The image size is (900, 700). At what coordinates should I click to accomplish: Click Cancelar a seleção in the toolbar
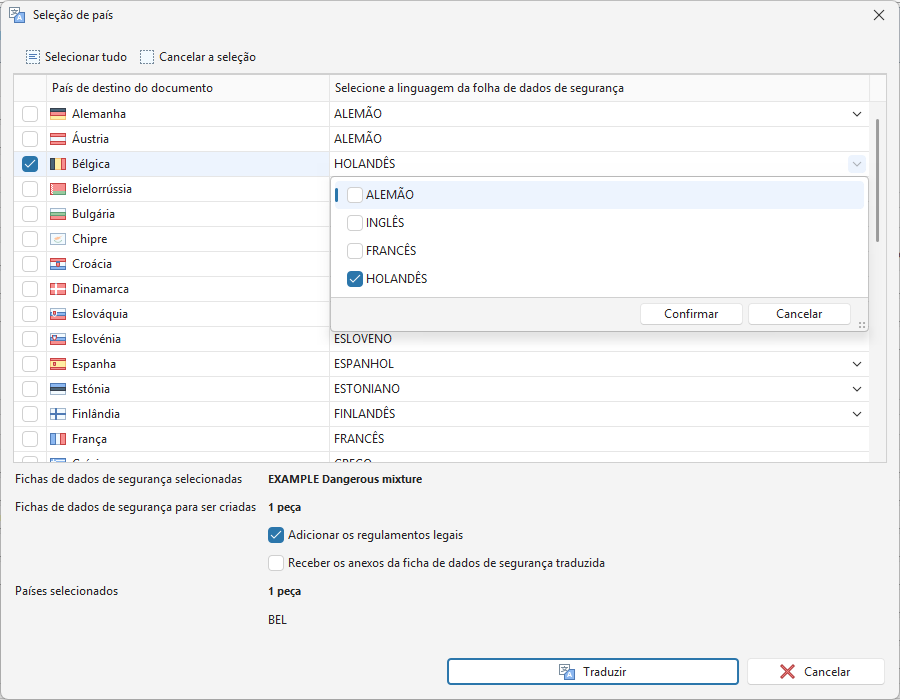pos(198,57)
